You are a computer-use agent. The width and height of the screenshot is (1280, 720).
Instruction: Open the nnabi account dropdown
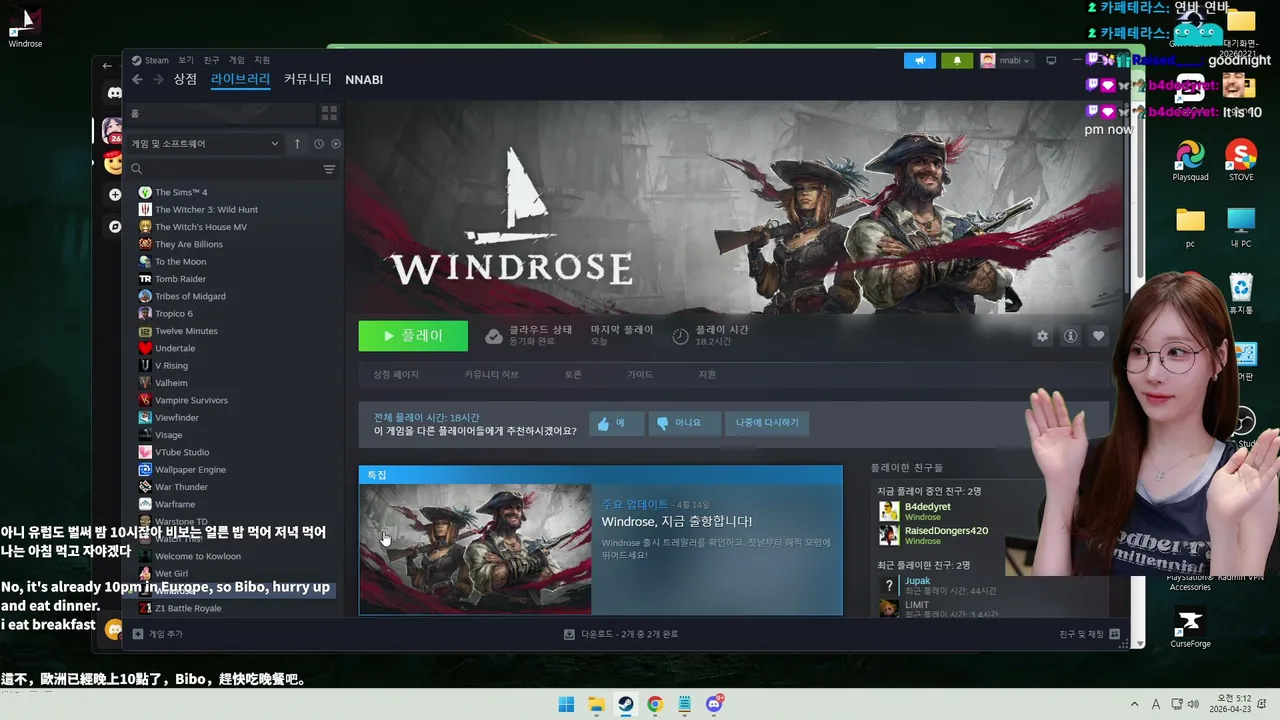point(1005,60)
